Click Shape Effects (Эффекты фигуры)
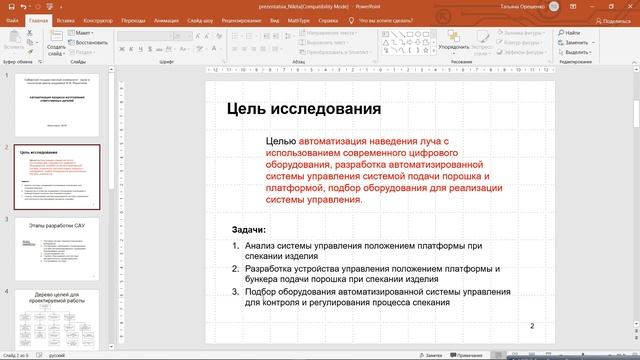640x360 pixels. (x=521, y=52)
